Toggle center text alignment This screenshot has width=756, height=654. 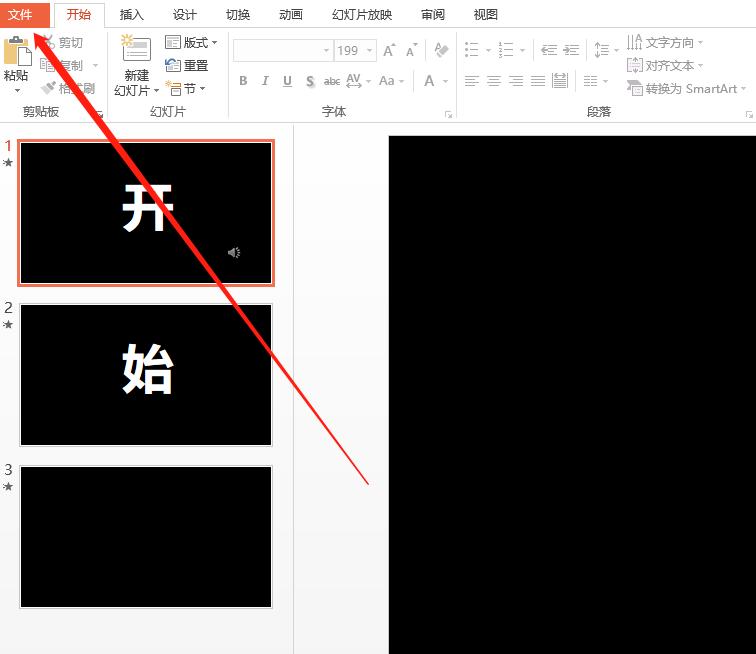[x=494, y=81]
